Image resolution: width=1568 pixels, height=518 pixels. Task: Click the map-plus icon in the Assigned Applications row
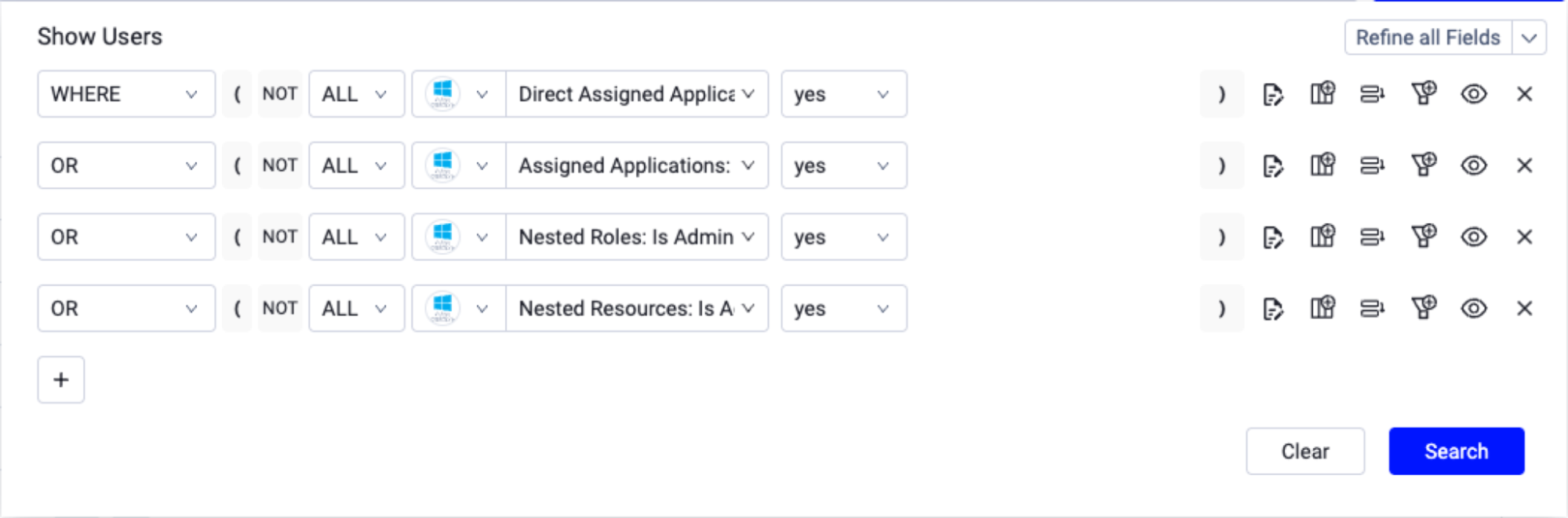[1322, 165]
